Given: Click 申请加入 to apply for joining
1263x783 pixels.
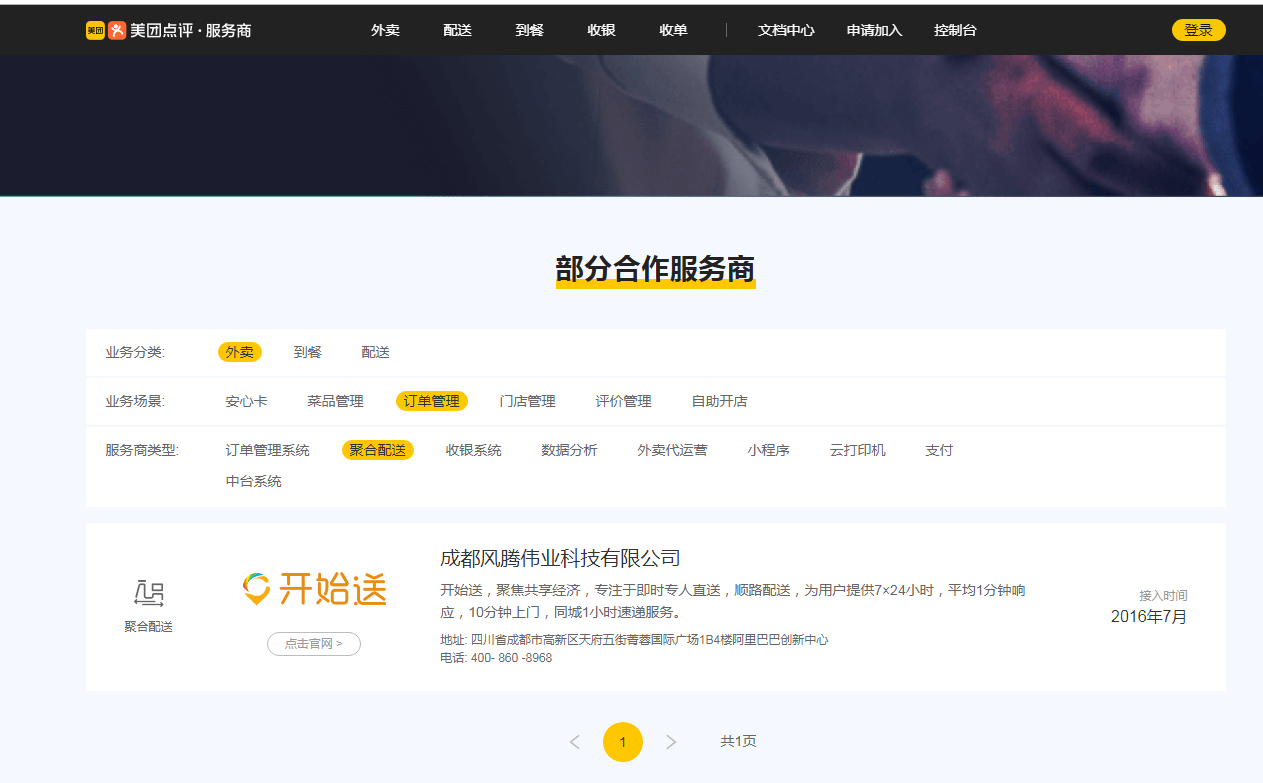Looking at the screenshot, I should [873, 30].
